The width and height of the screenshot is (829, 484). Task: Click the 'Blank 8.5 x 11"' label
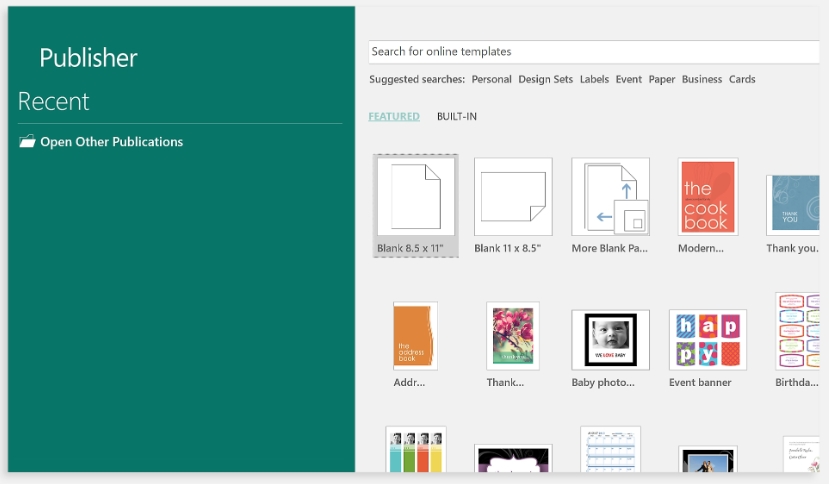click(x=410, y=248)
